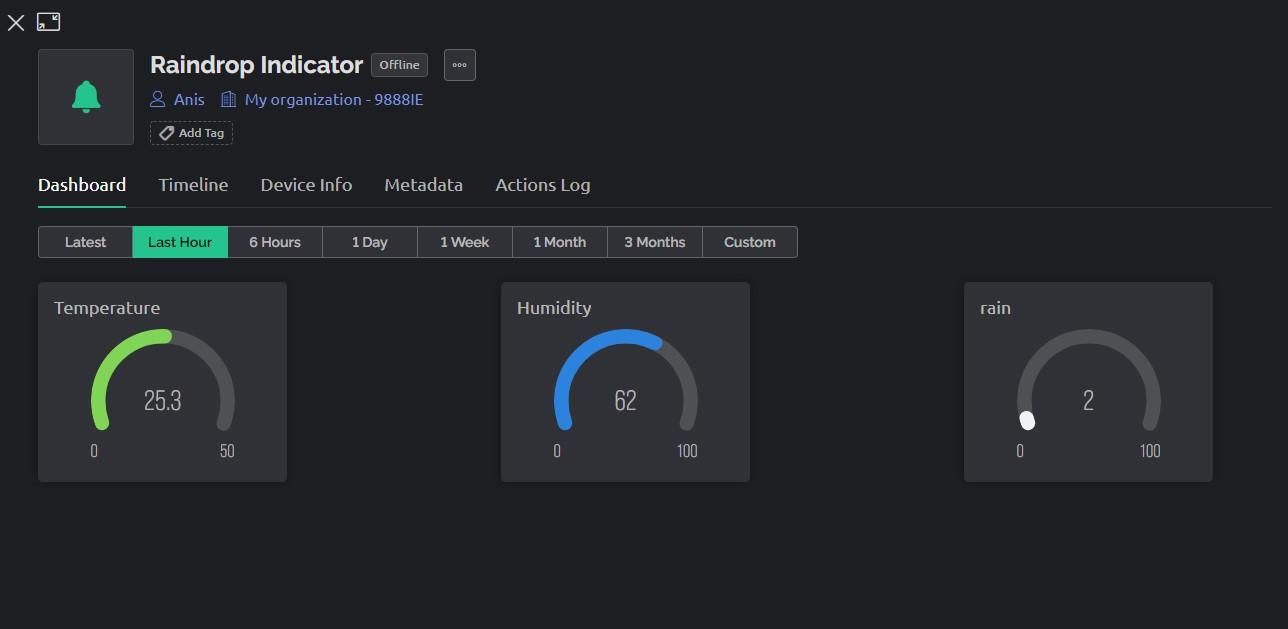This screenshot has height=629, width=1288.
Task: Collapse the panel using the resize icon
Action: click(48, 21)
